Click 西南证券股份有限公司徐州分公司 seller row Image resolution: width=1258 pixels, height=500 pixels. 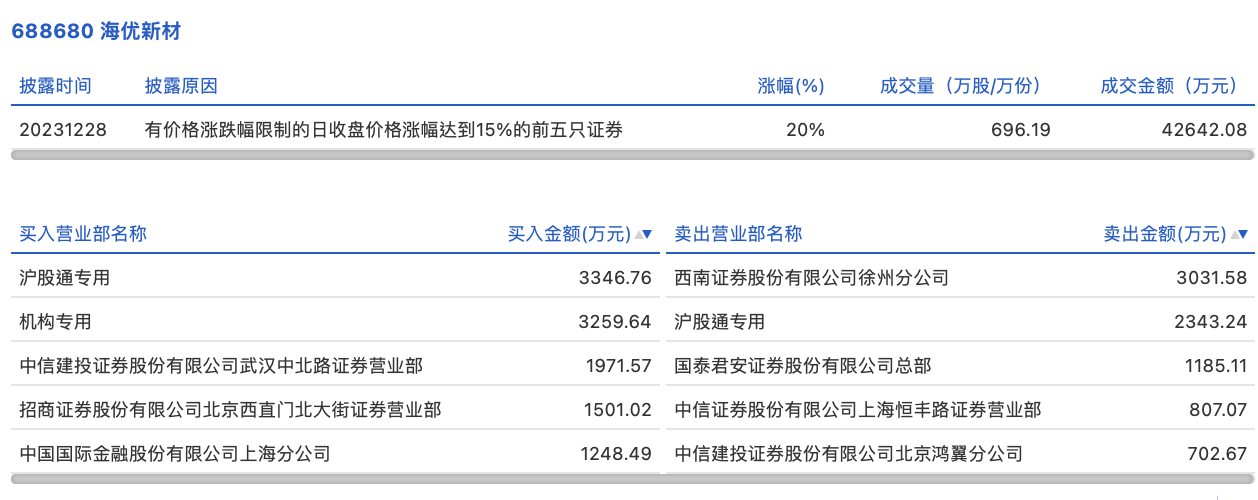(x=811, y=277)
